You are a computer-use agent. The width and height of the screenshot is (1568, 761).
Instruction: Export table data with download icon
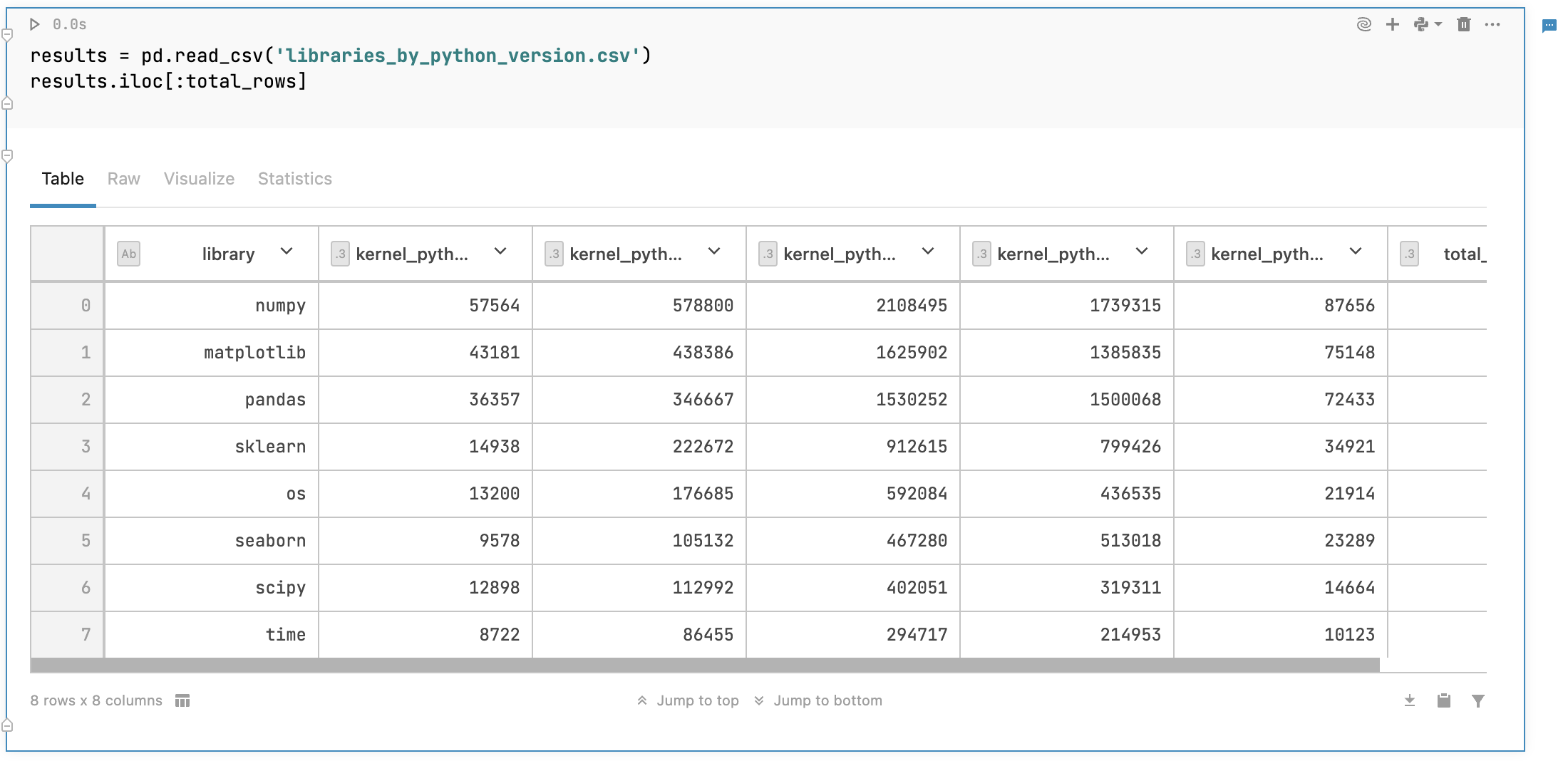coord(1410,700)
